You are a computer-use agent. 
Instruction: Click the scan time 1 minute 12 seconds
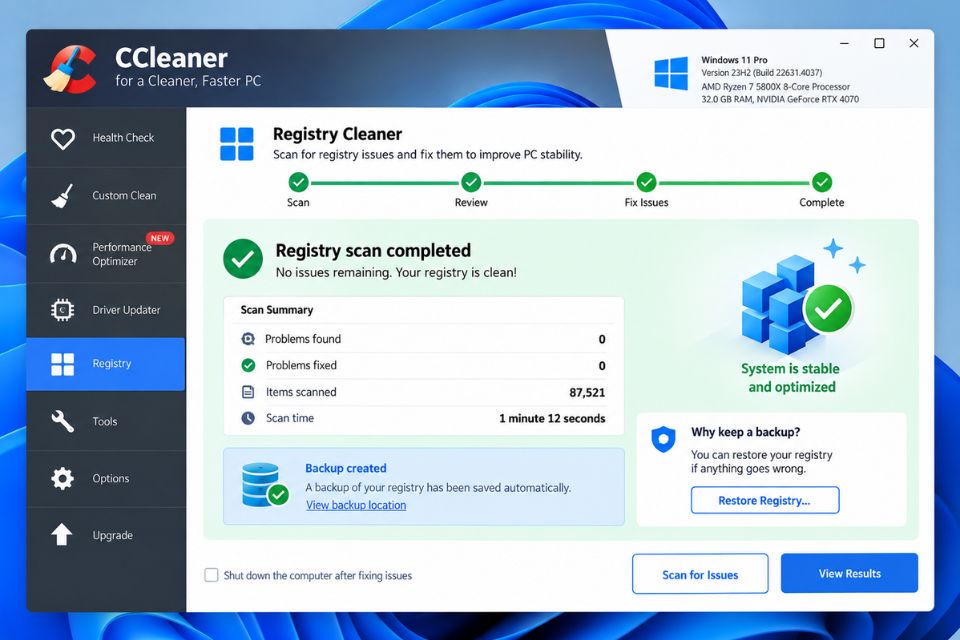pos(552,418)
